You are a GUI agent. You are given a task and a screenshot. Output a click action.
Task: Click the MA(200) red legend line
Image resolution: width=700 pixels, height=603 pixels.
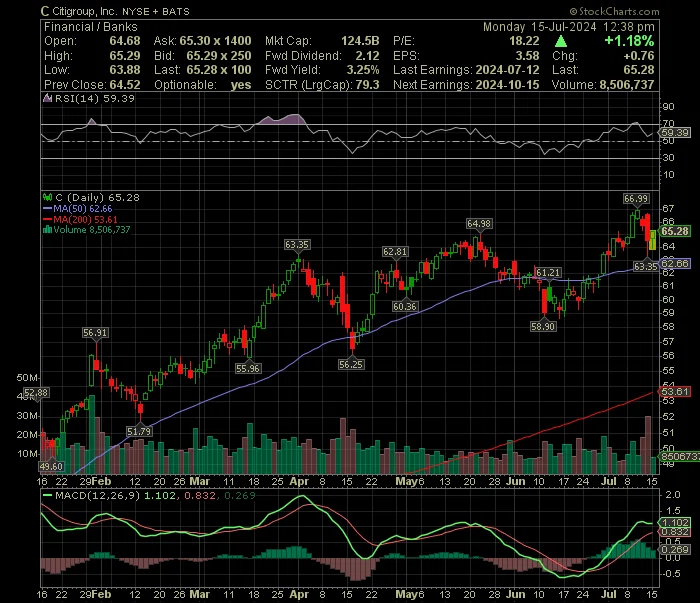click(47, 219)
